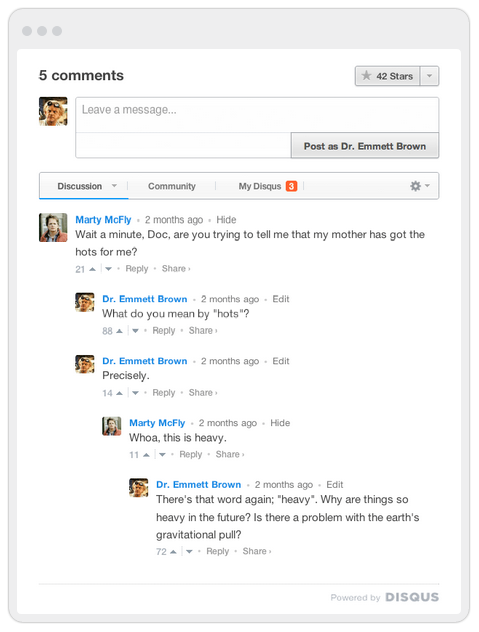The height and width of the screenshot is (632, 479).
Task: Downvote the "Whoa, this is heavy" comment
Action: pos(162,455)
